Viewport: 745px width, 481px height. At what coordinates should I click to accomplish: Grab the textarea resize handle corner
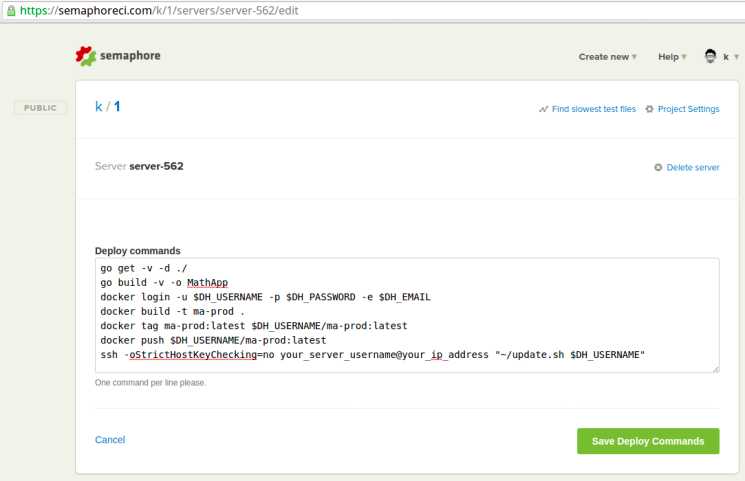pyautogui.click(x=715, y=369)
